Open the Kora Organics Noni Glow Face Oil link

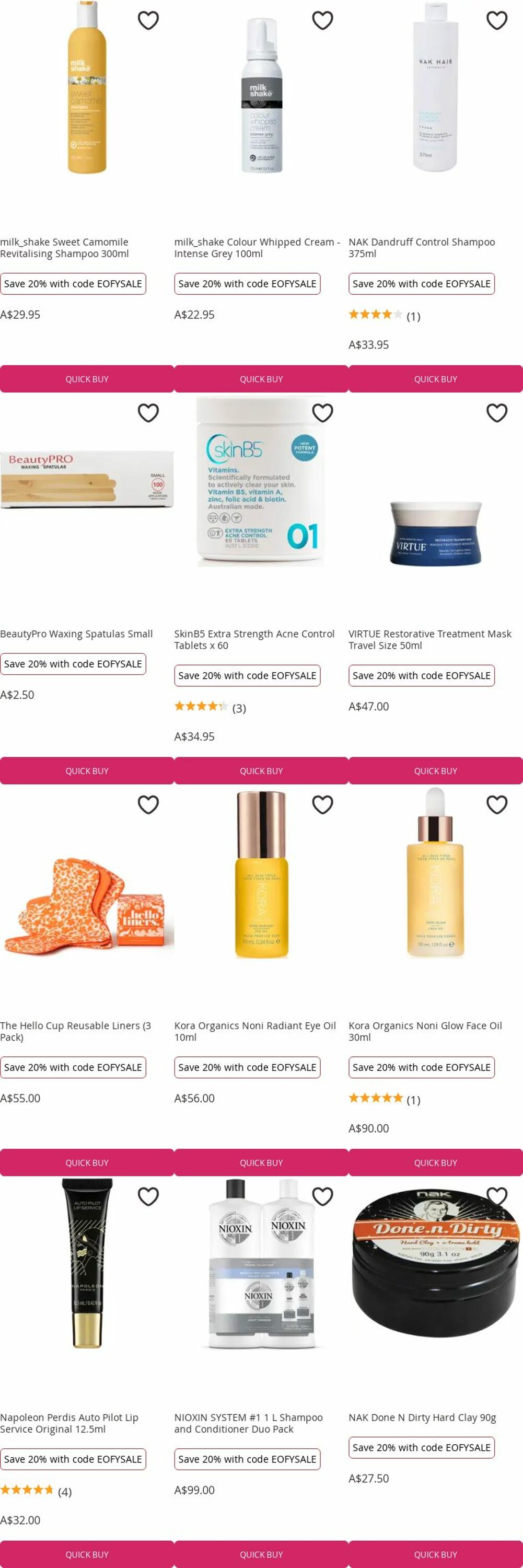pyautogui.click(x=425, y=1031)
